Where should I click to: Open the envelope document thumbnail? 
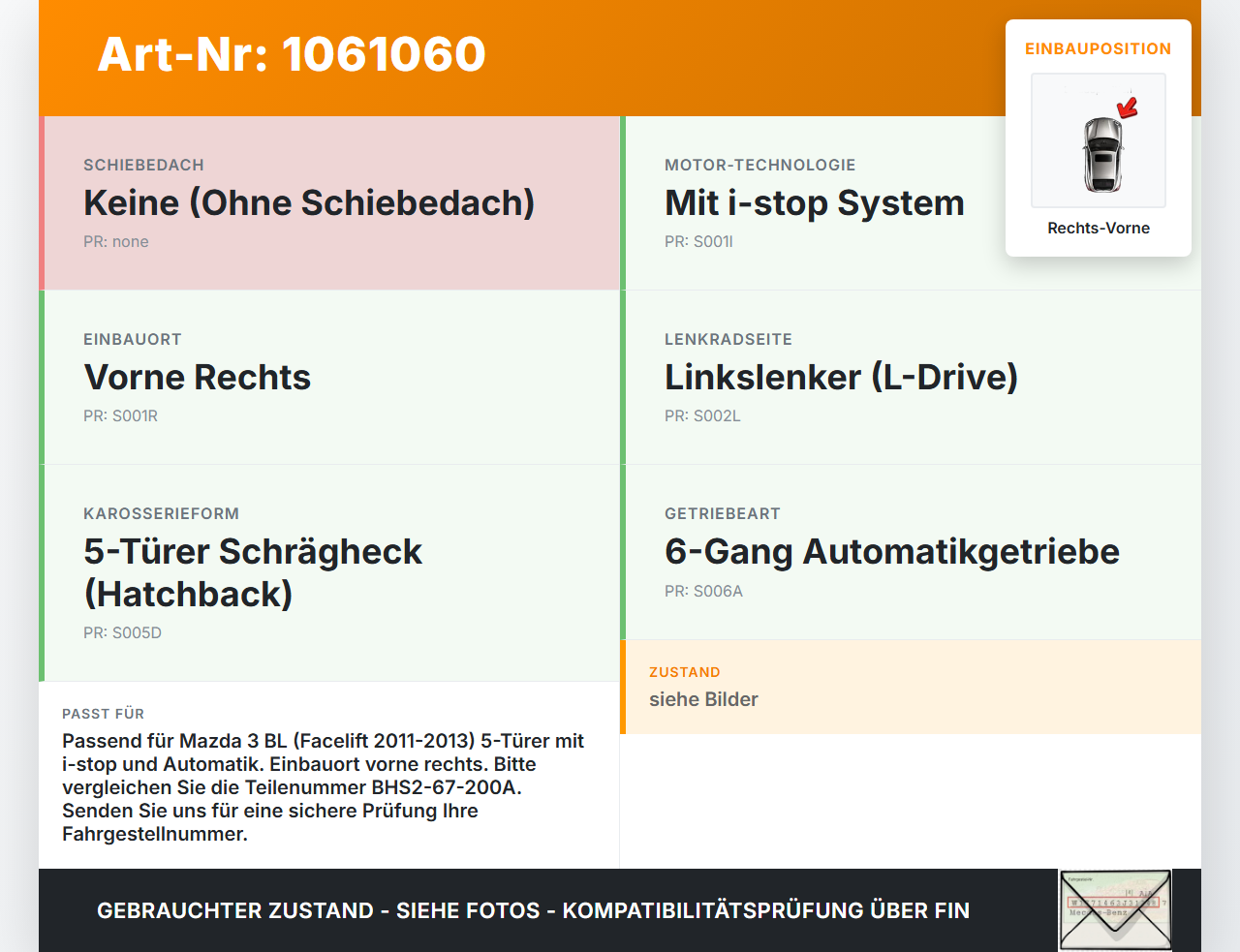click(x=1115, y=910)
